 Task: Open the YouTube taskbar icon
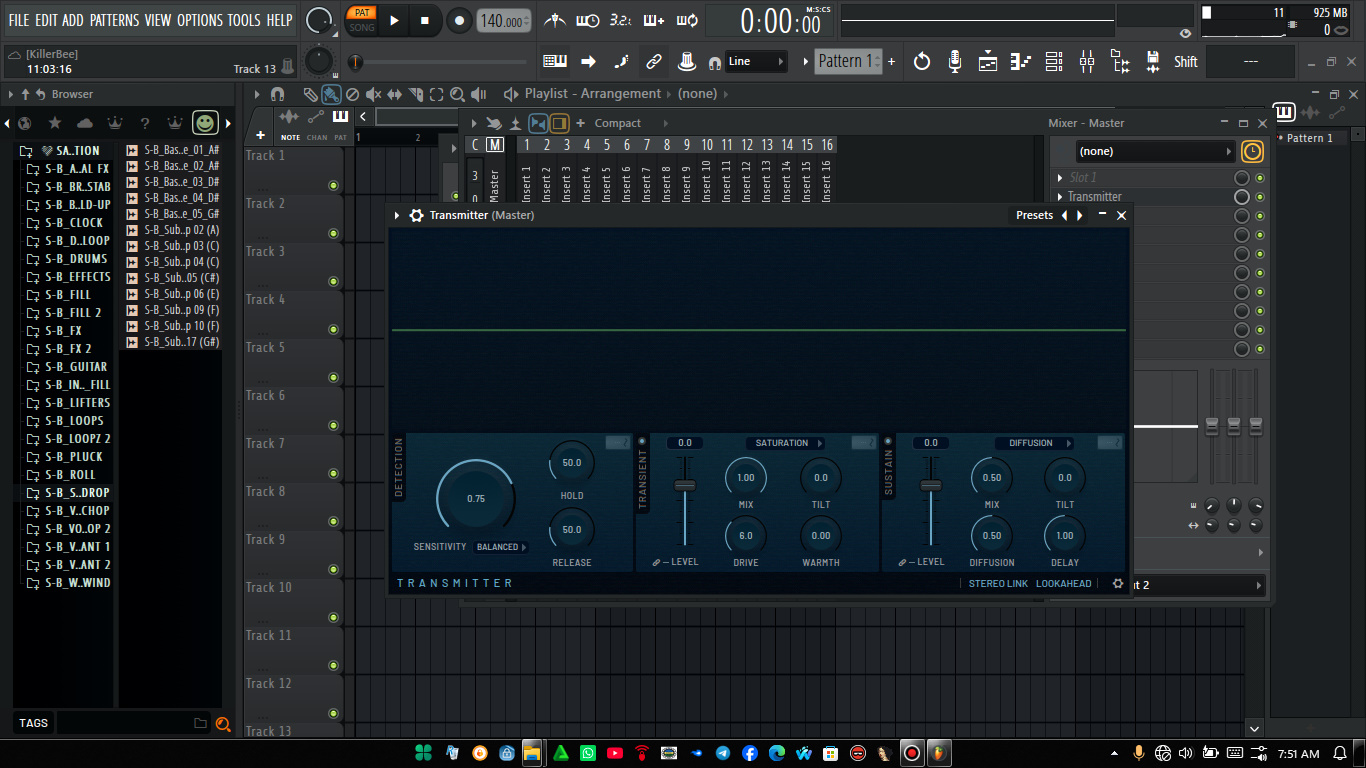[615, 753]
